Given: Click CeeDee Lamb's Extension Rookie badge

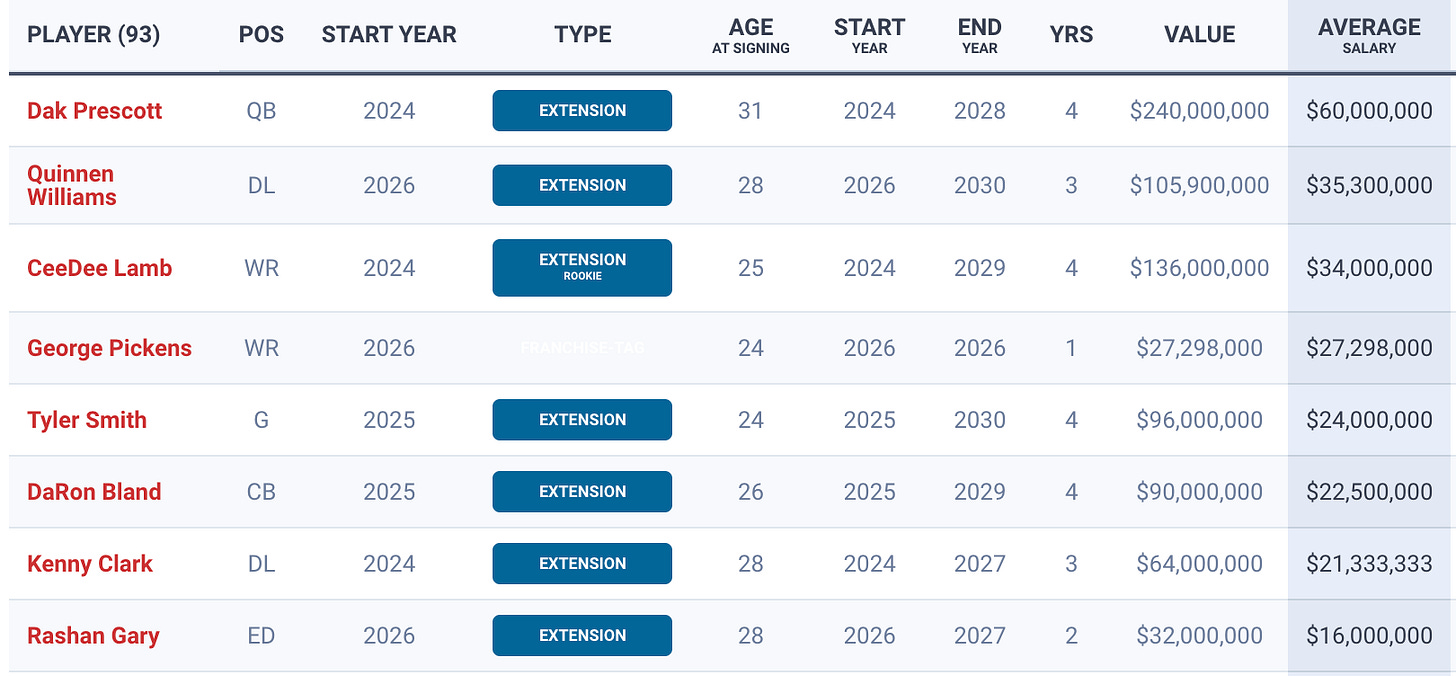Looking at the screenshot, I should tap(582, 267).
